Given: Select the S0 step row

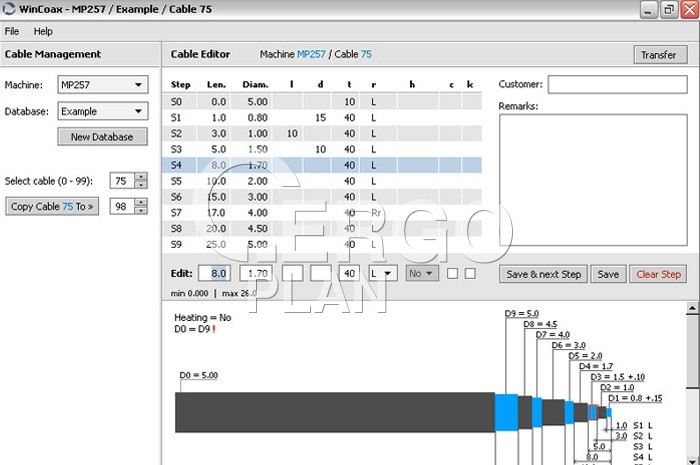Looking at the screenshot, I should 321,102.
